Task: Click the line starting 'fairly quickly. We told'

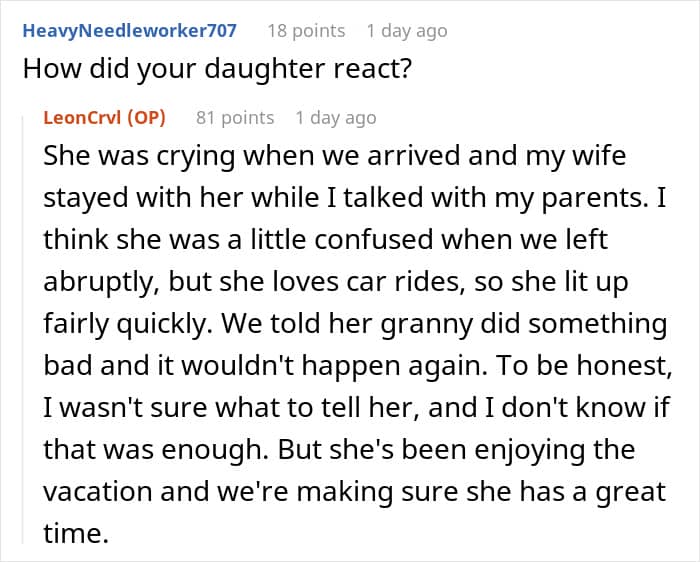Action: (355, 325)
